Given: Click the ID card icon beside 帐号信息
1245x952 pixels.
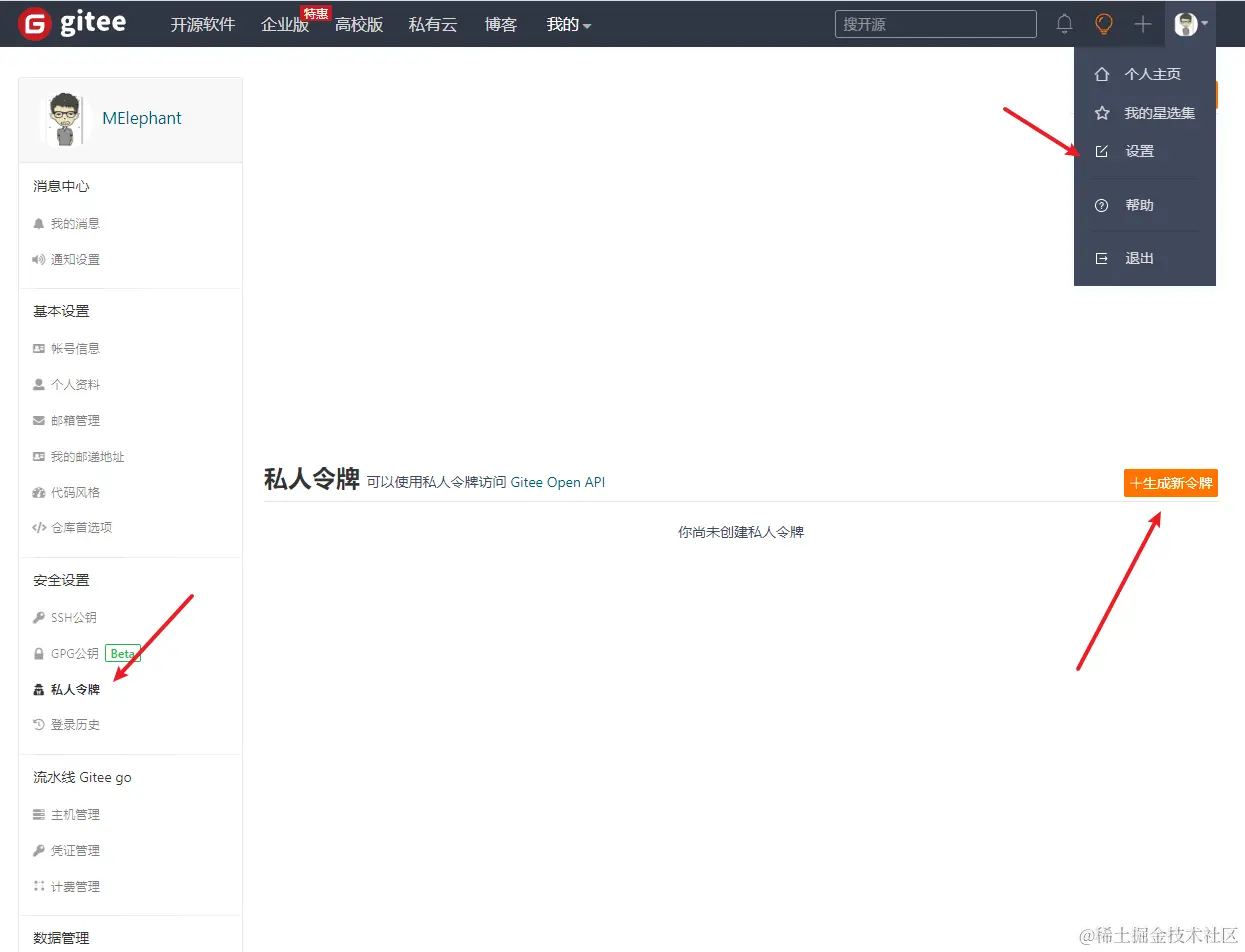Looking at the screenshot, I should pos(39,349).
